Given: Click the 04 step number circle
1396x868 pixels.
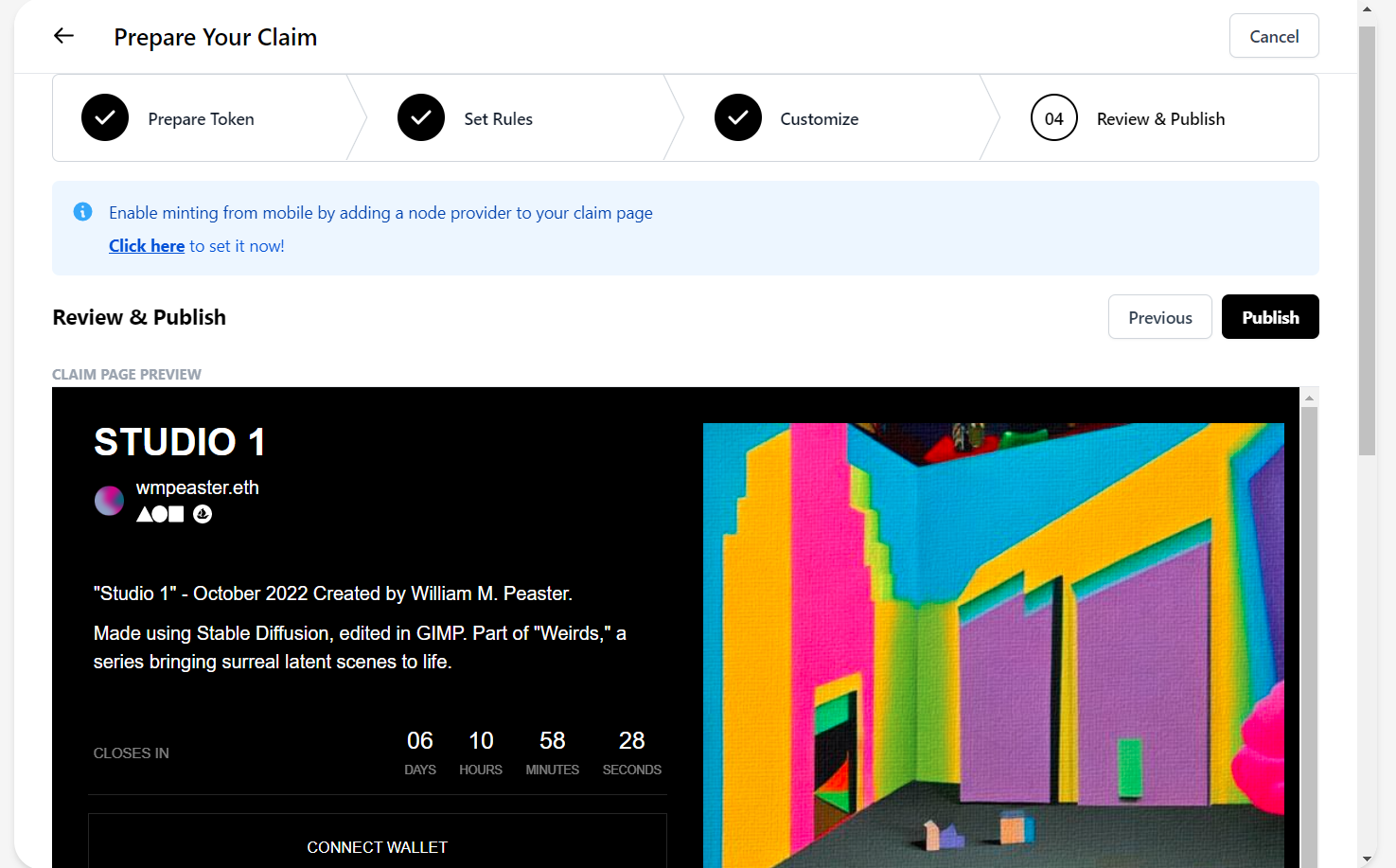Looking at the screenshot, I should 1054,118.
